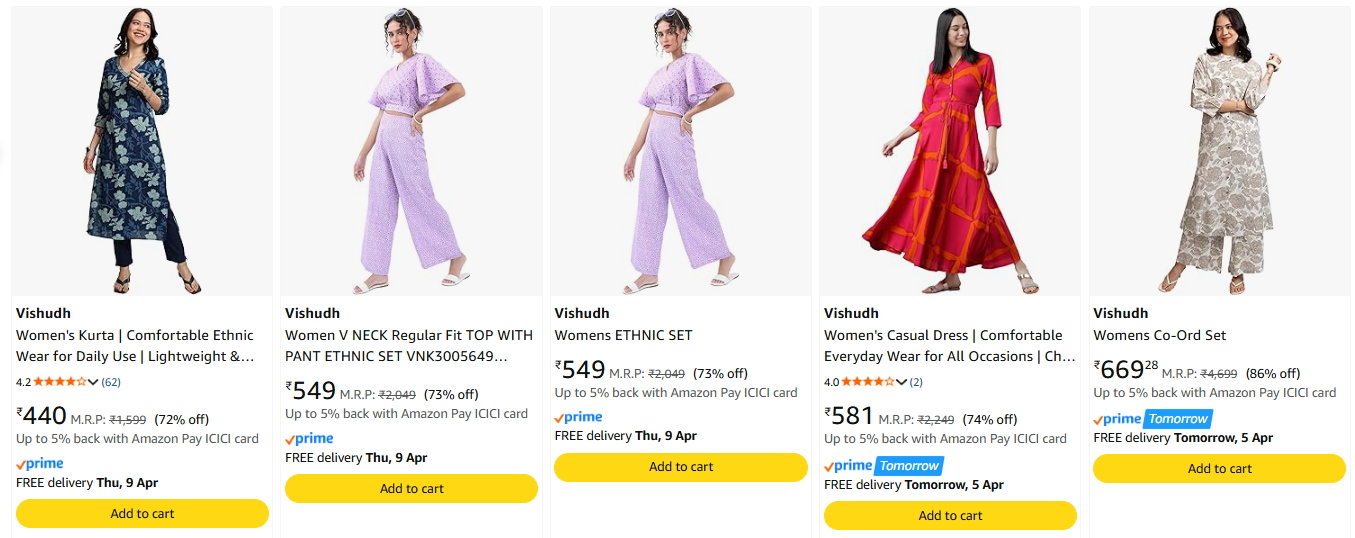This screenshot has width=1355, height=538.
Task: Open Women V NECK Regular Fit TOP title
Action: [x=409, y=346]
